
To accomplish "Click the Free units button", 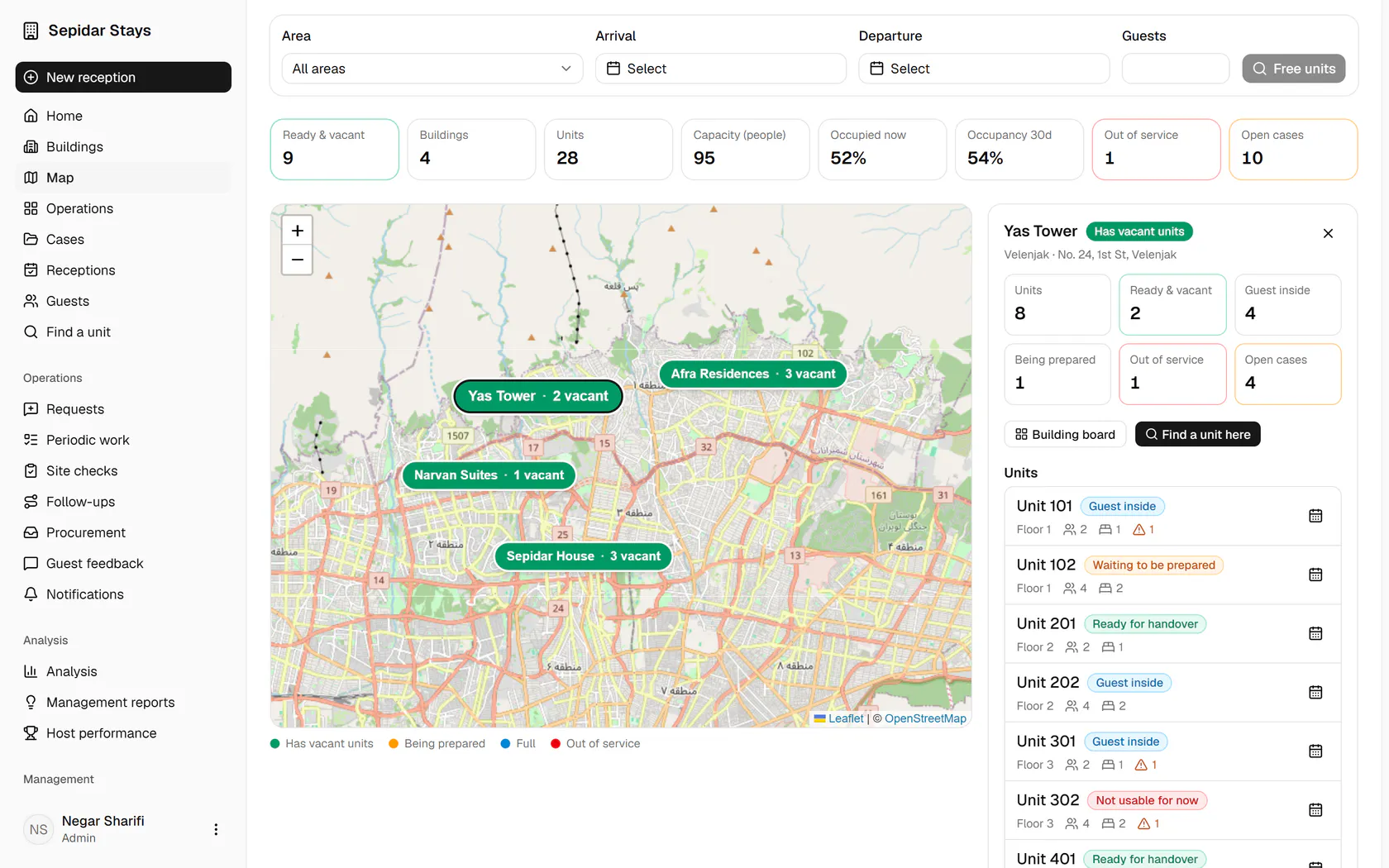I will click(1294, 69).
